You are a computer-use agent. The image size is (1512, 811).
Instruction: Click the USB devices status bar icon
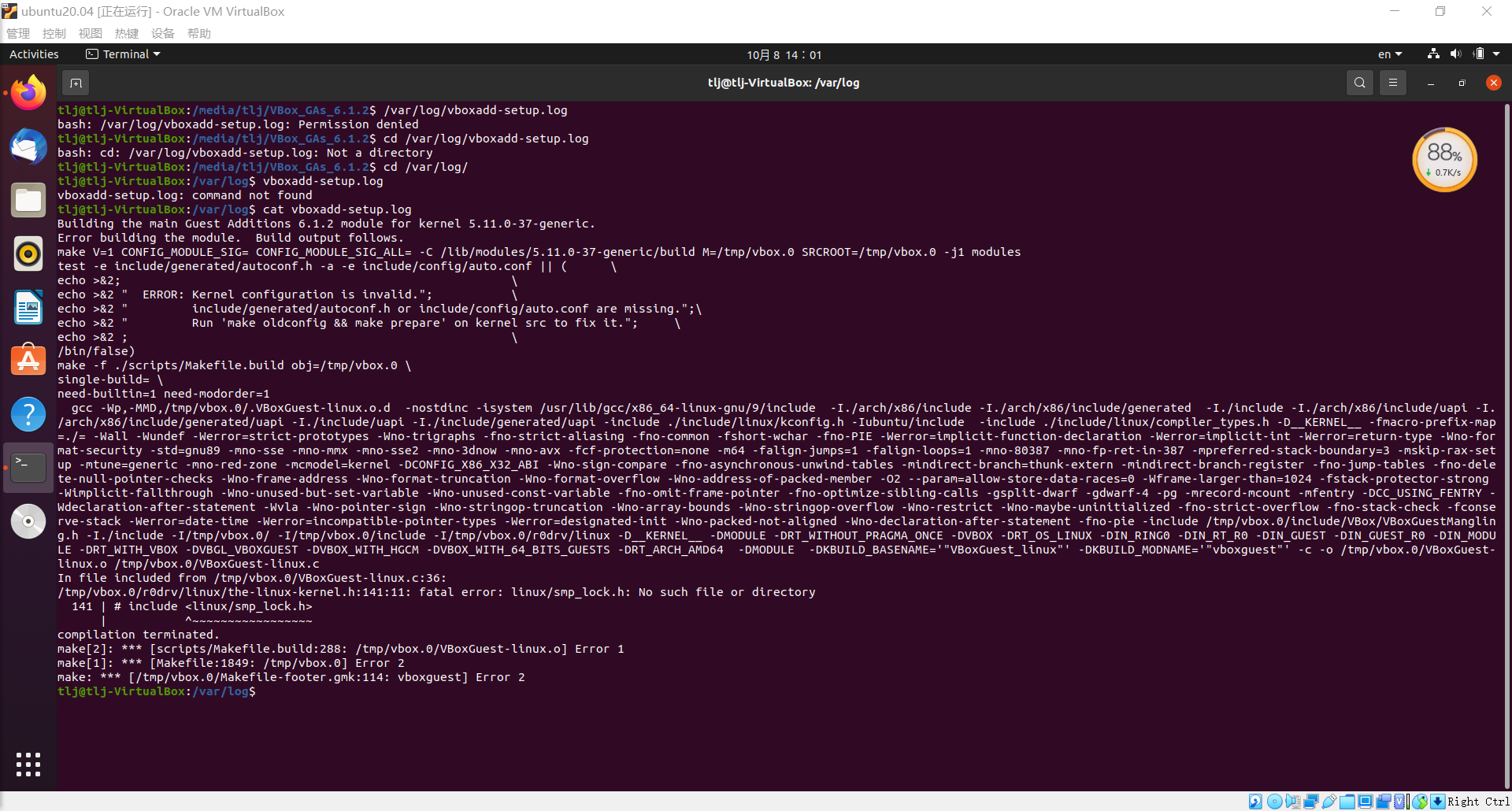(x=1329, y=801)
